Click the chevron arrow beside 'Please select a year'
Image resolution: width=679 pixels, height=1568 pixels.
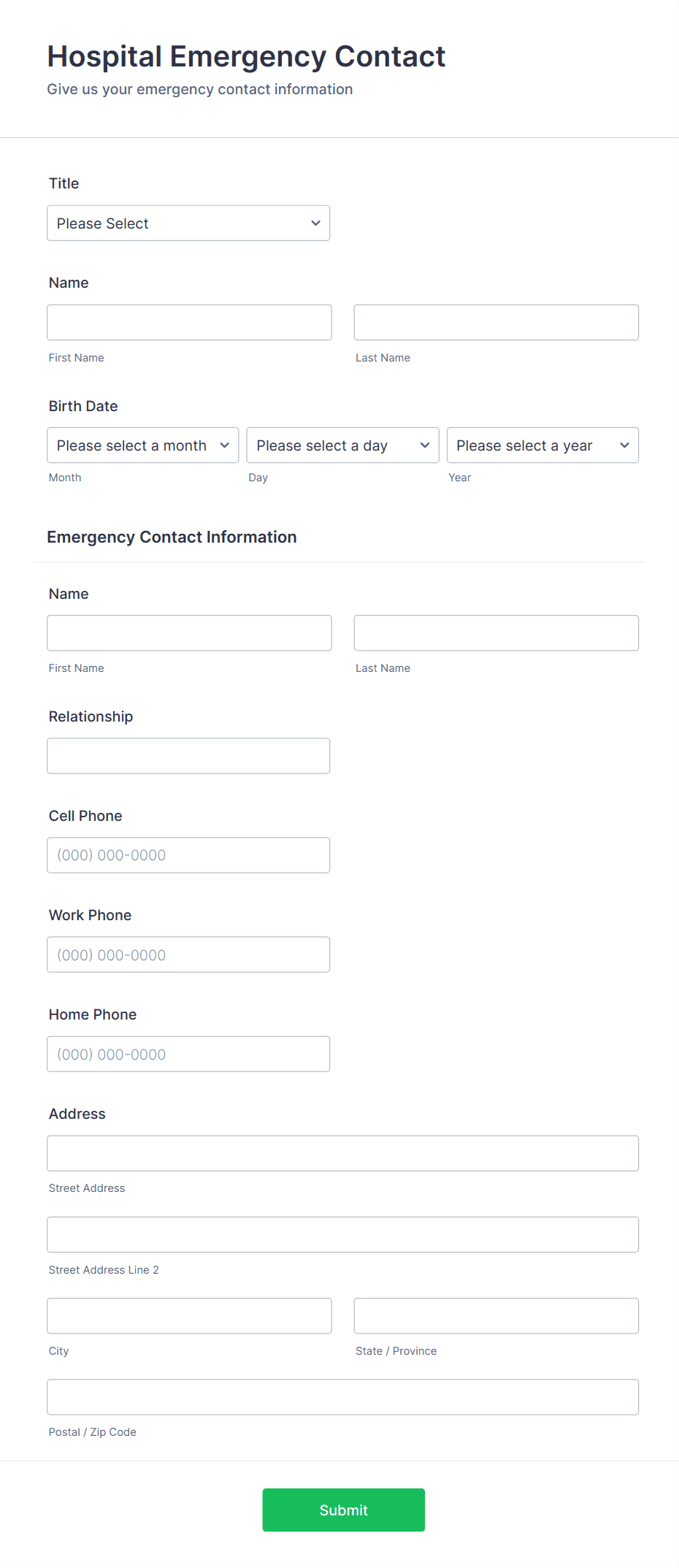coord(625,445)
